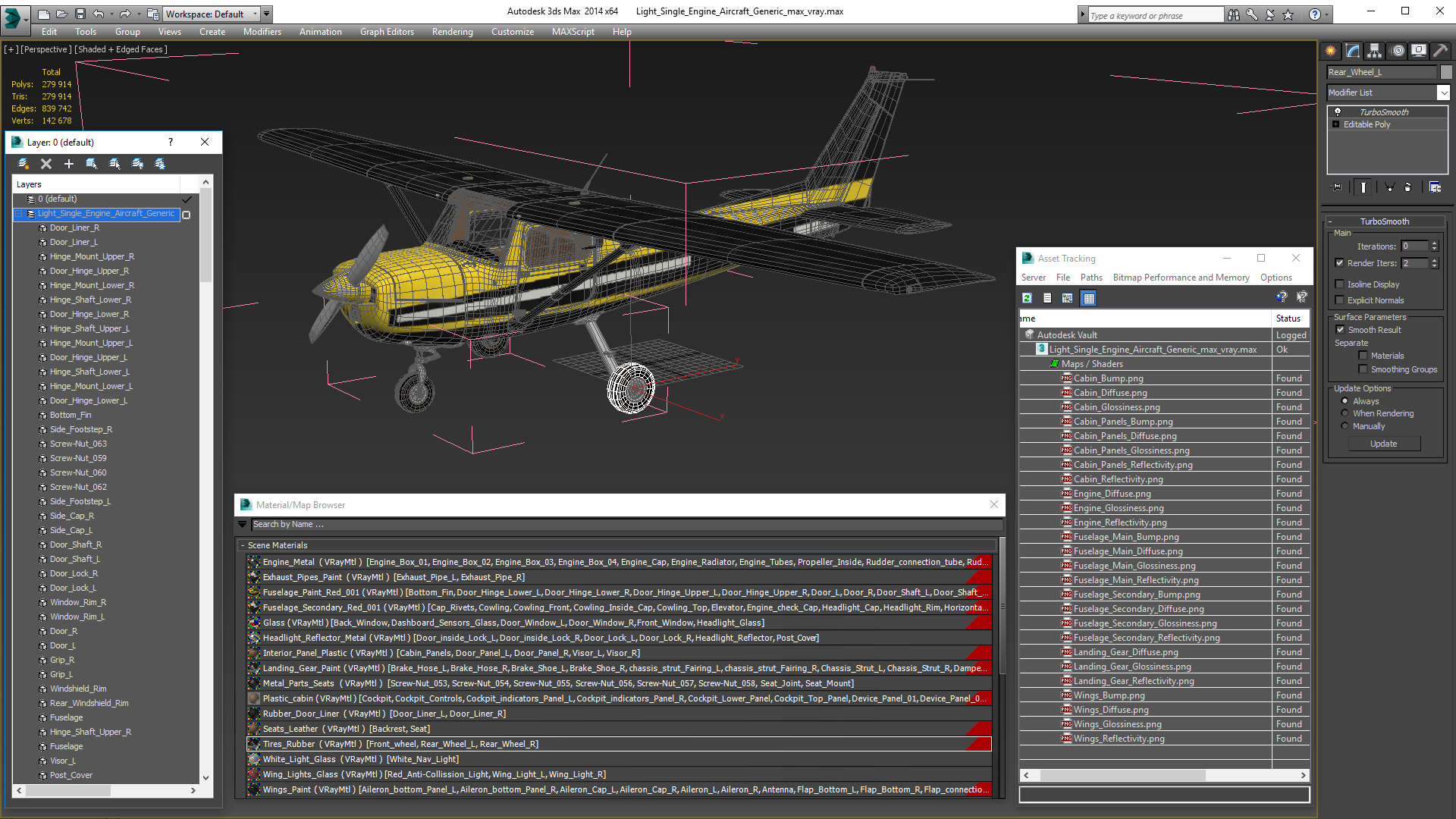Open the Graph Editors menu
The width and height of the screenshot is (1456, 819).
click(387, 32)
